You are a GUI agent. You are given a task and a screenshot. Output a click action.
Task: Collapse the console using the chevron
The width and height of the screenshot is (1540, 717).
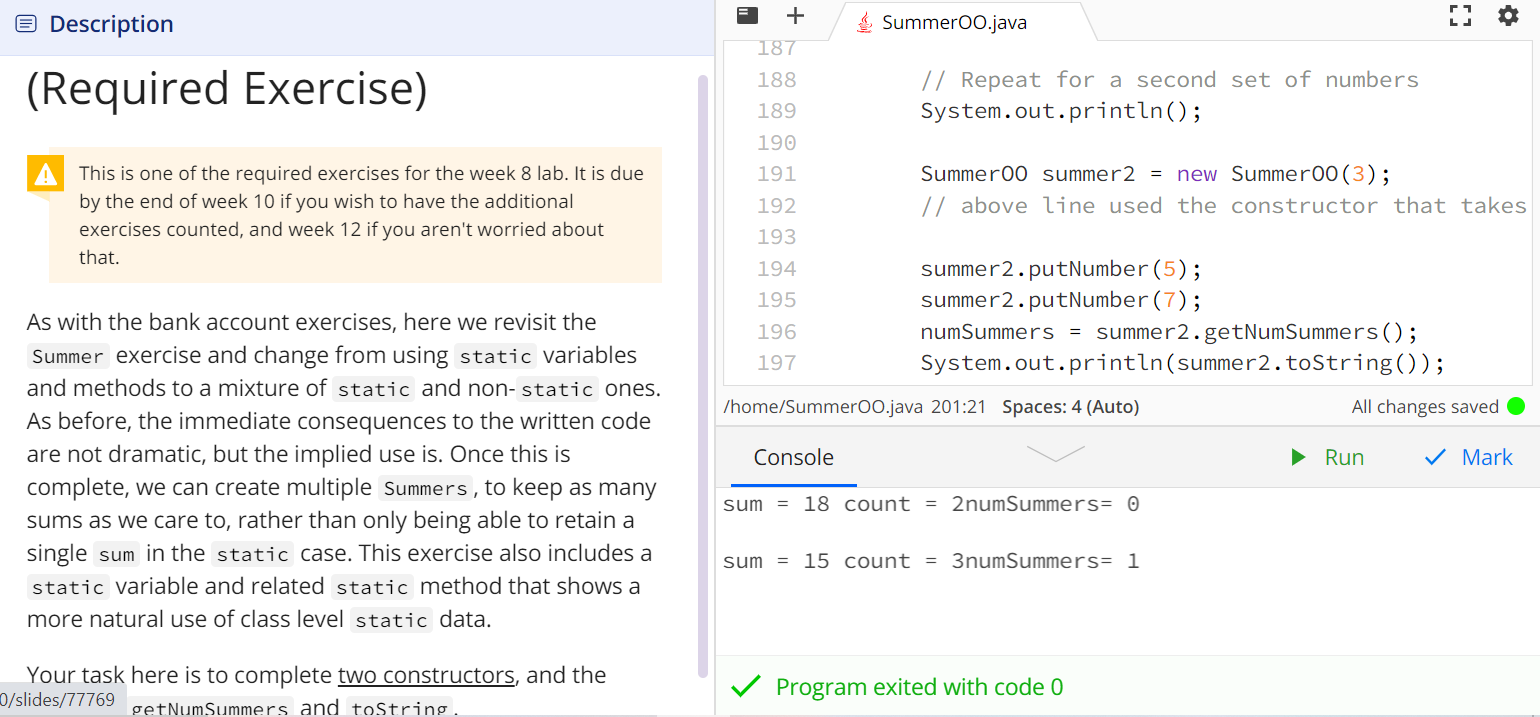pos(1055,455)
